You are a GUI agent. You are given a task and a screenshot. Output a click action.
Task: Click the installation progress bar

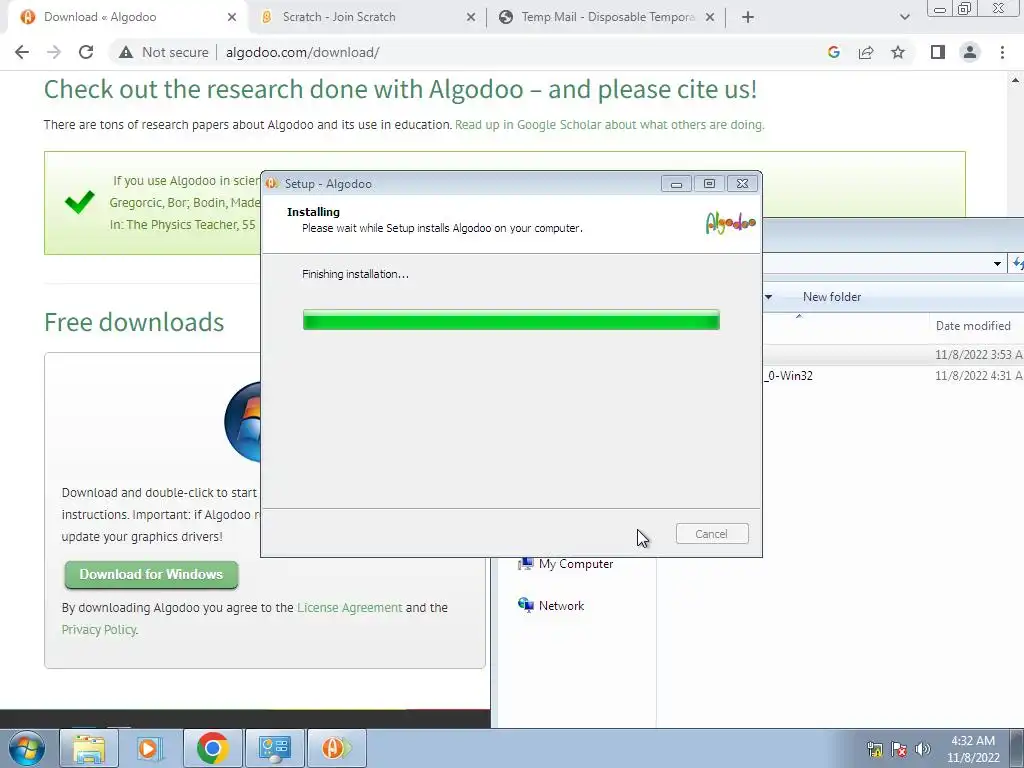[x=511, y=320]
